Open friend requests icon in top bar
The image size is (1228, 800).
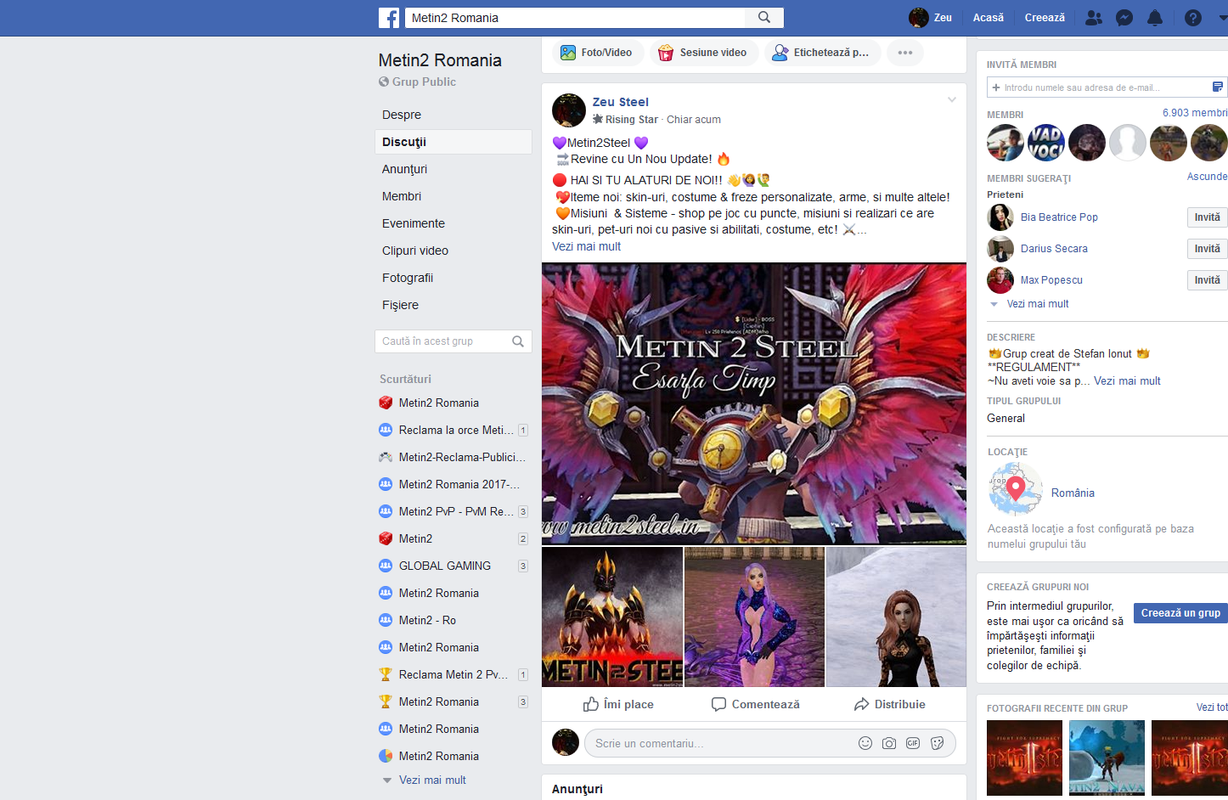1094,18
